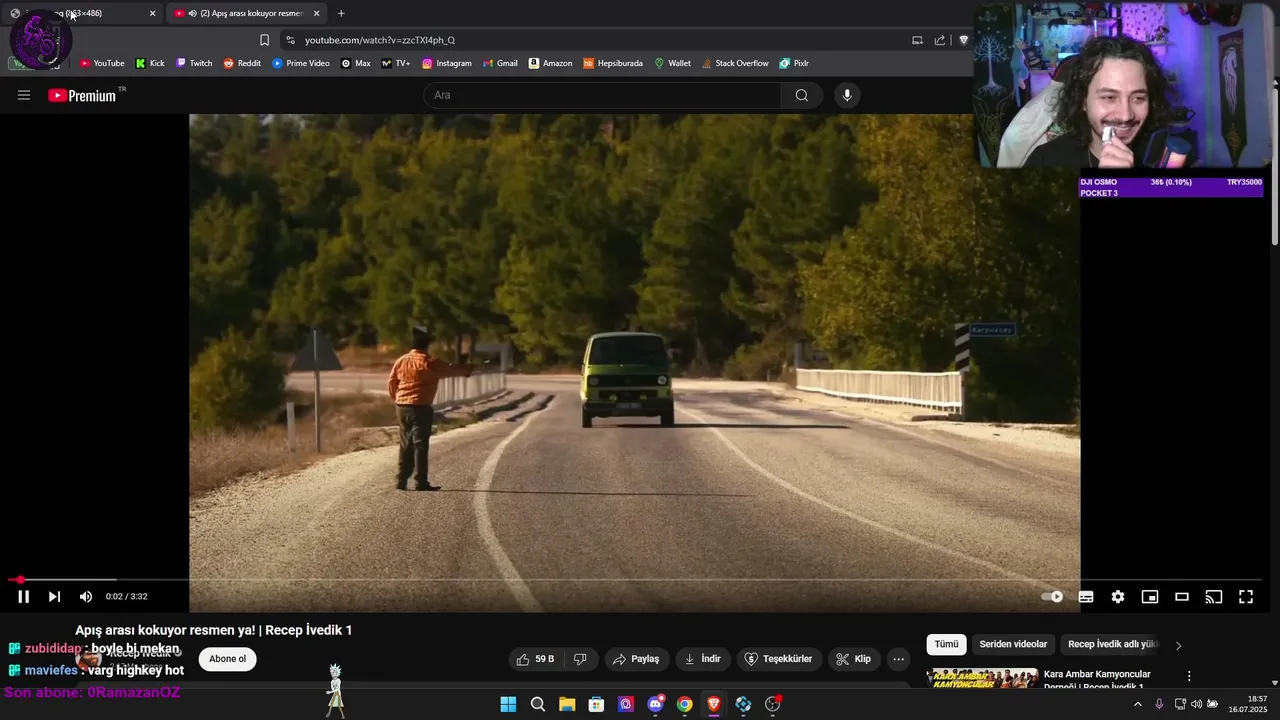
Task: Start voice search with microphone icon
Action: (x=847, y=95)
